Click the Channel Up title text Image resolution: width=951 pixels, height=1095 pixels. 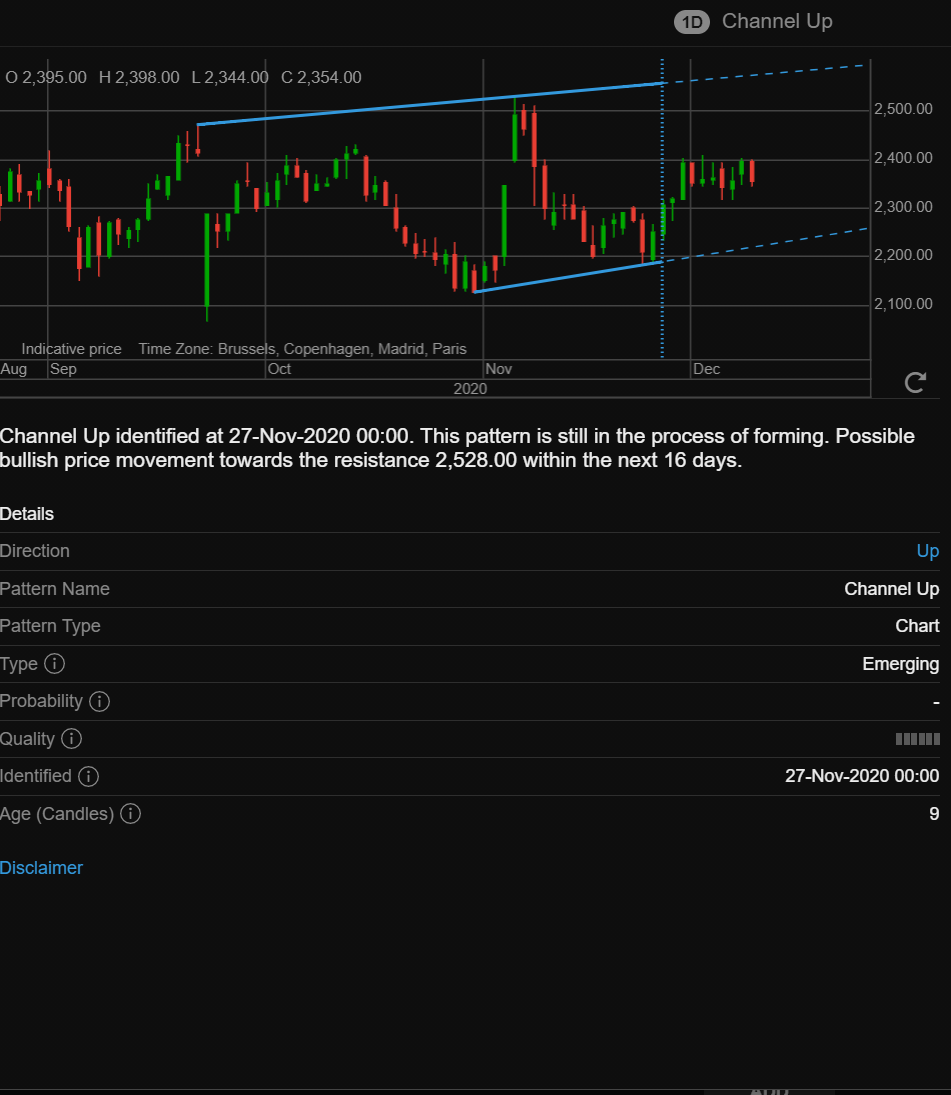pos(777,21)
